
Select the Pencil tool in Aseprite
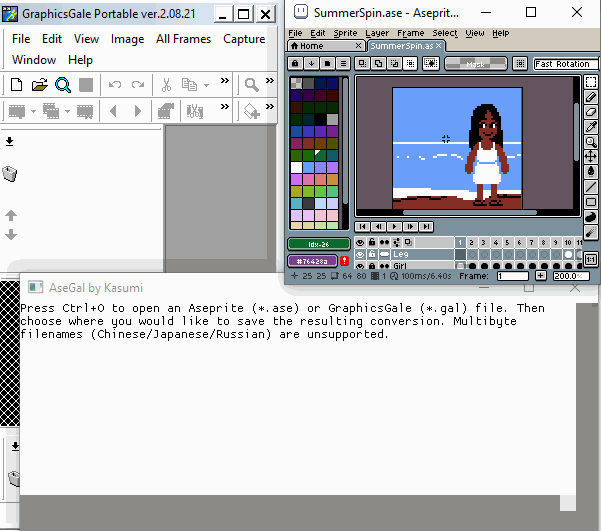coord(591,97)
